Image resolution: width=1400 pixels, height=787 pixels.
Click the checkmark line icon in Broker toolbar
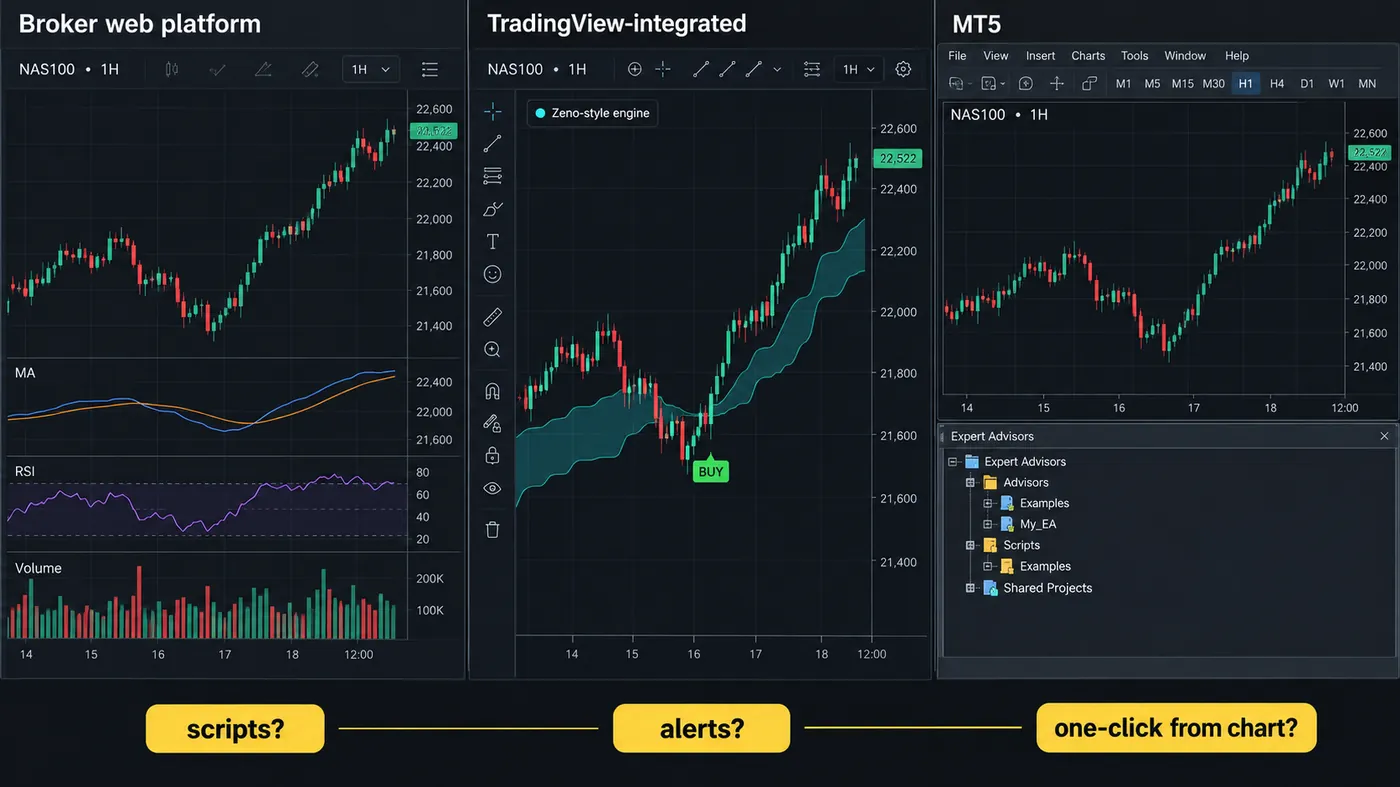point(217,69)
